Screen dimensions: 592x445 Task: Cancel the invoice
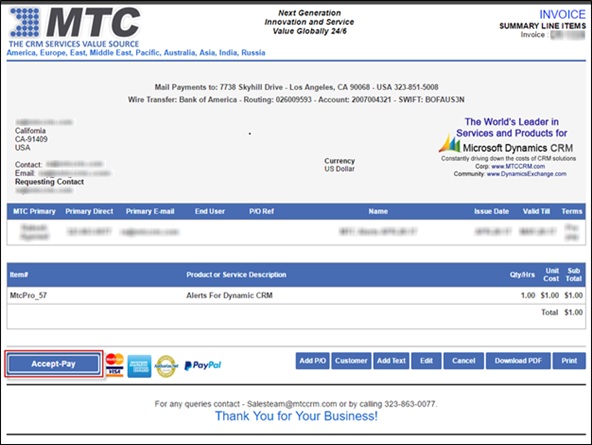coord(464,361)
